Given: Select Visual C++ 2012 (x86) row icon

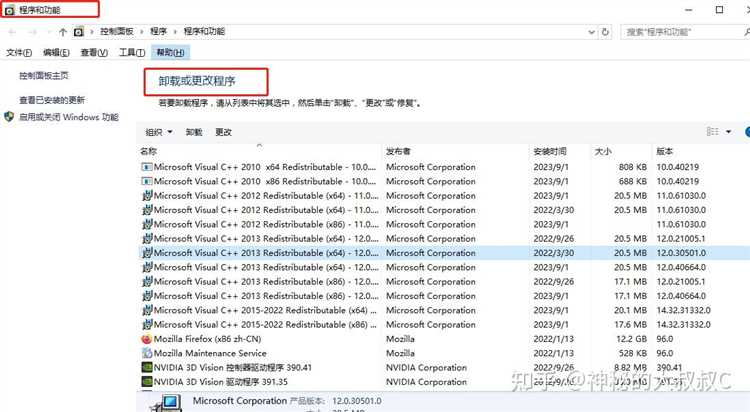Looking at the screenshot, I should (x=147, y=224).
